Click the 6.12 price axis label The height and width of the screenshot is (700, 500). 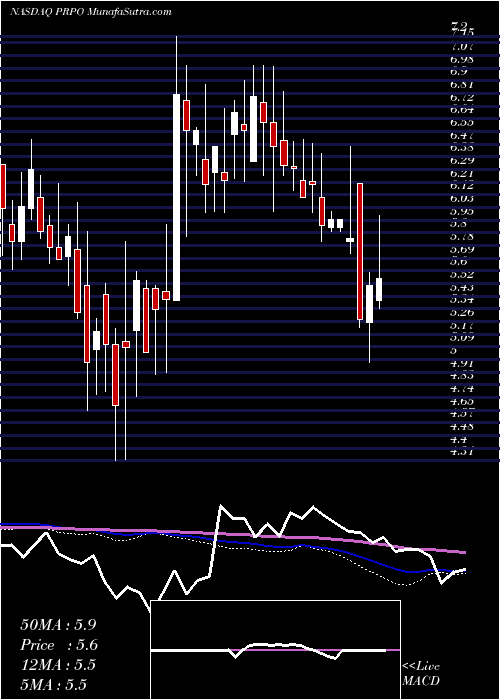pos(462,185)
